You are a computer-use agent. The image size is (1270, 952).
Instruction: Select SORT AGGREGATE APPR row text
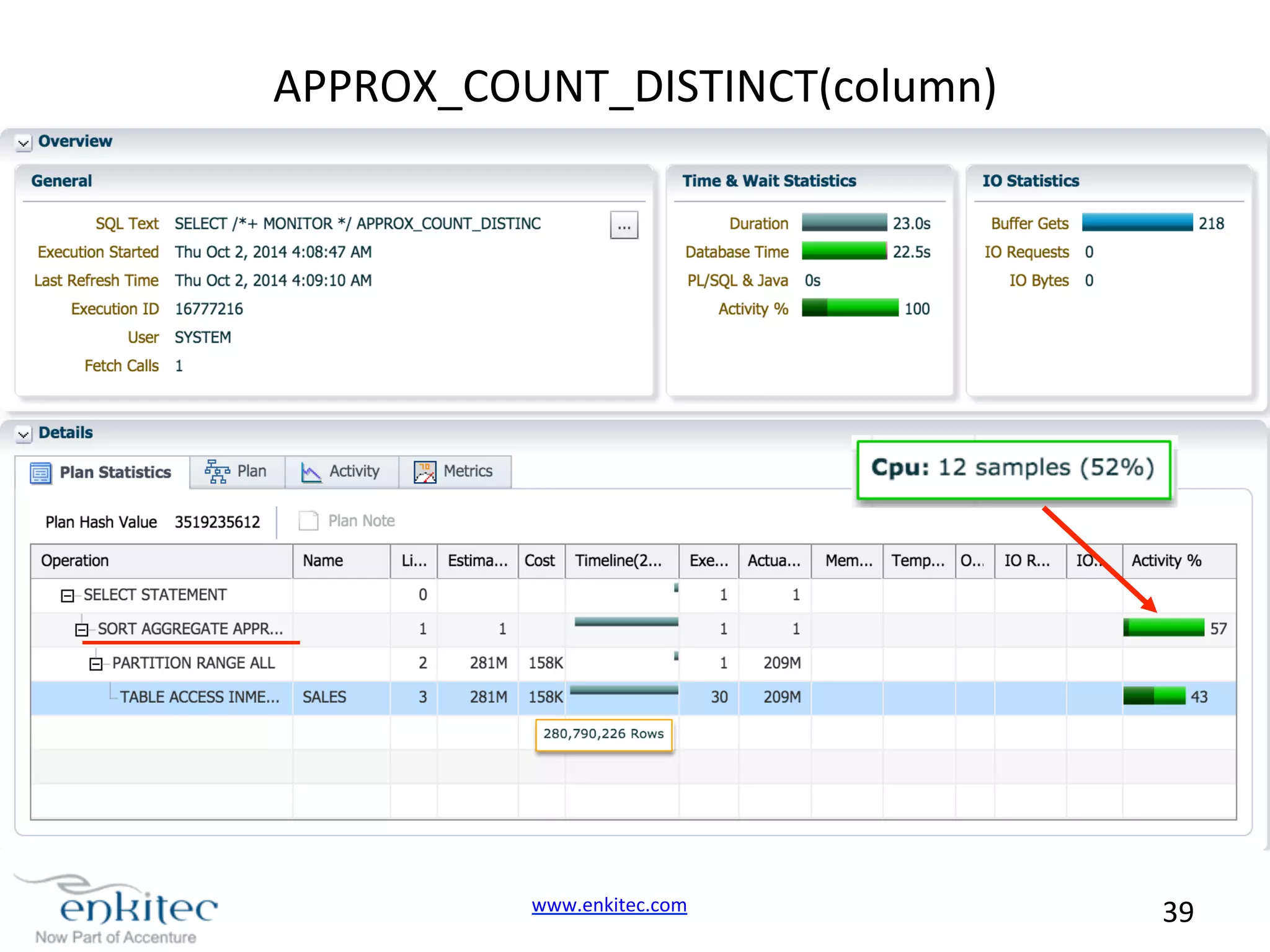[190, 629]
